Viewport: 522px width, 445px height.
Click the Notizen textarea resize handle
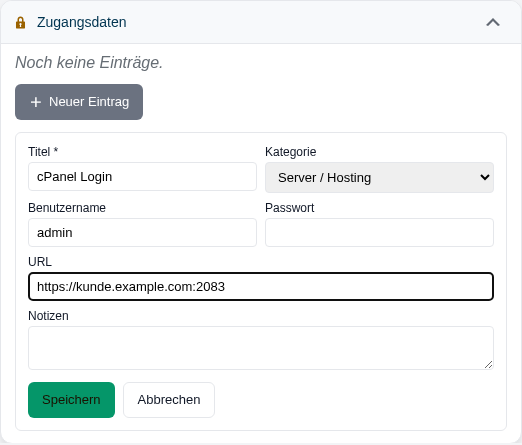tap(489, 365)
